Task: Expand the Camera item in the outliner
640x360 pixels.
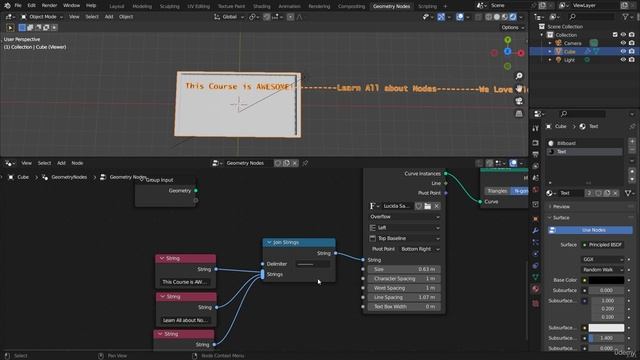Action: pyautogui.click(x=550, y=43)
